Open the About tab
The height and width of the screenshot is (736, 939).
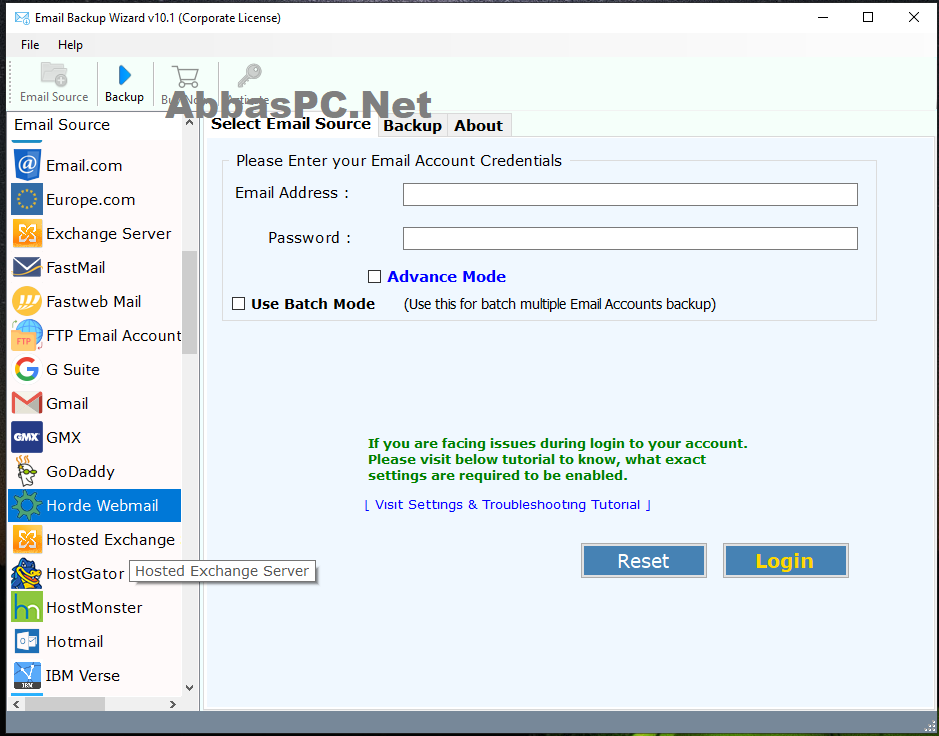click(478, 126)
